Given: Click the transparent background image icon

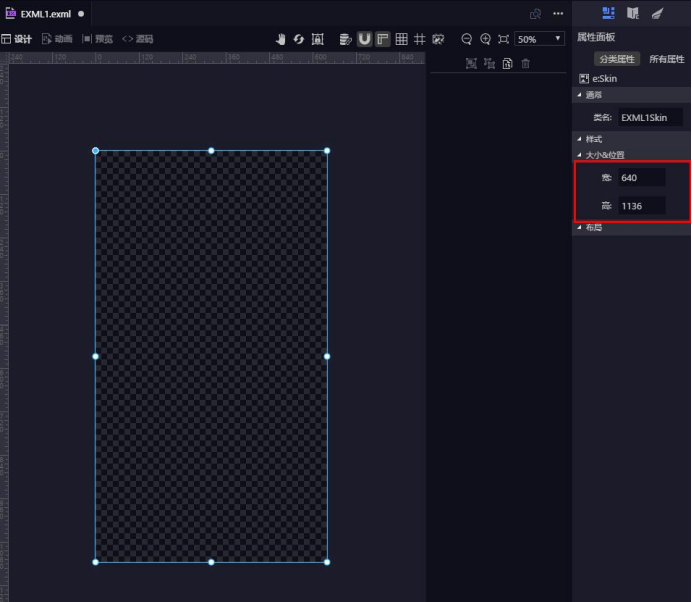Looking at the screenshot, I should 438,39.
